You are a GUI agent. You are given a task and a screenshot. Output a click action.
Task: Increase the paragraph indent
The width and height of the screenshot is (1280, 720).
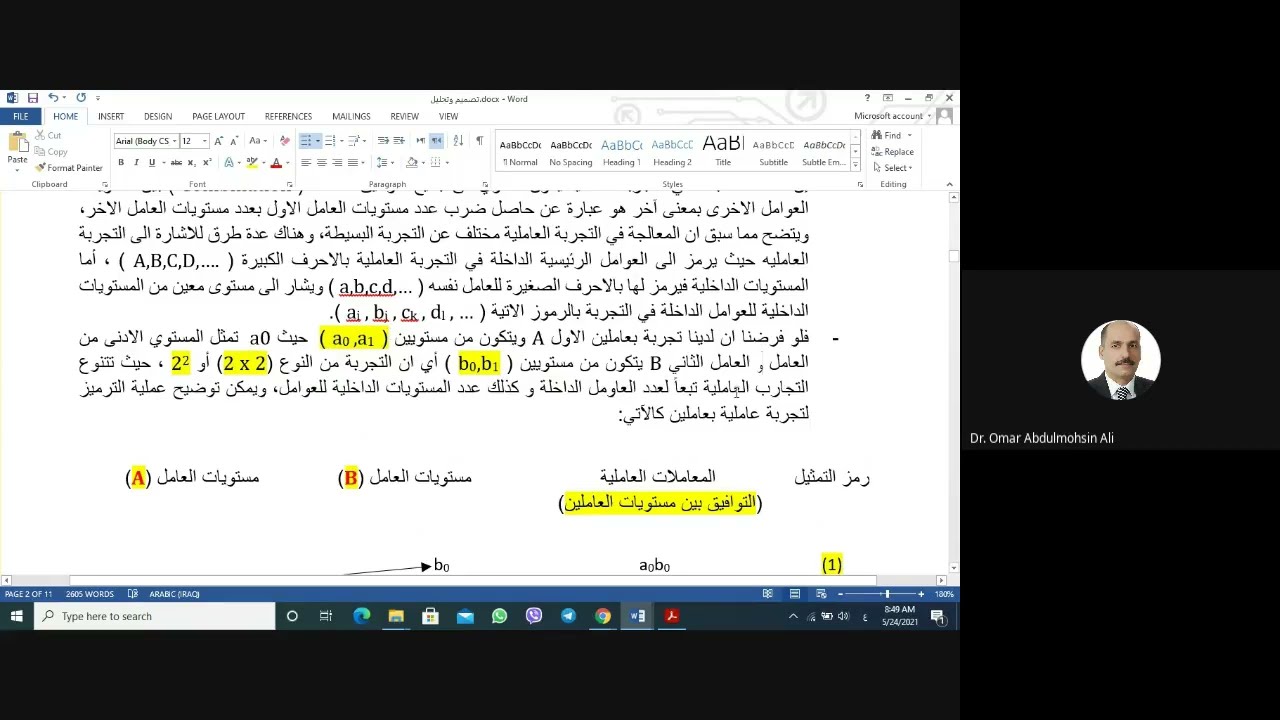(399, 141)
